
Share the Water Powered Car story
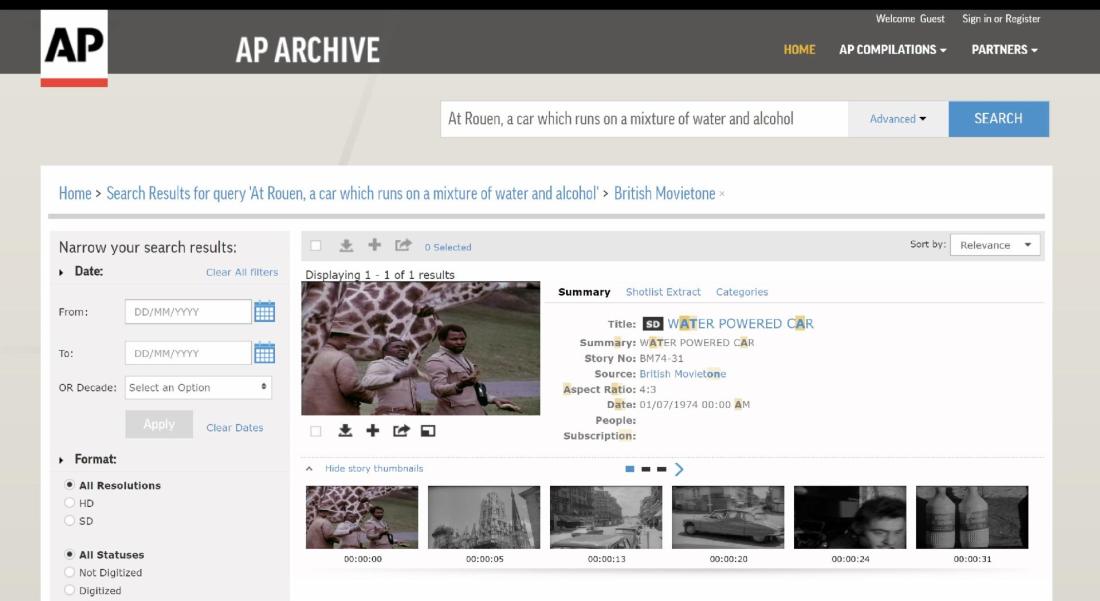[x=401, y=431]
